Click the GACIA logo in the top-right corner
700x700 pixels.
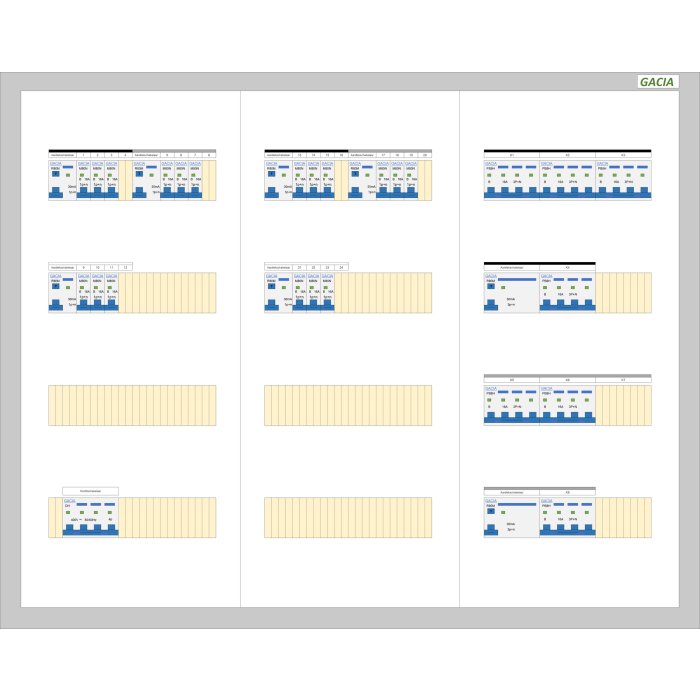coord(658,82)
